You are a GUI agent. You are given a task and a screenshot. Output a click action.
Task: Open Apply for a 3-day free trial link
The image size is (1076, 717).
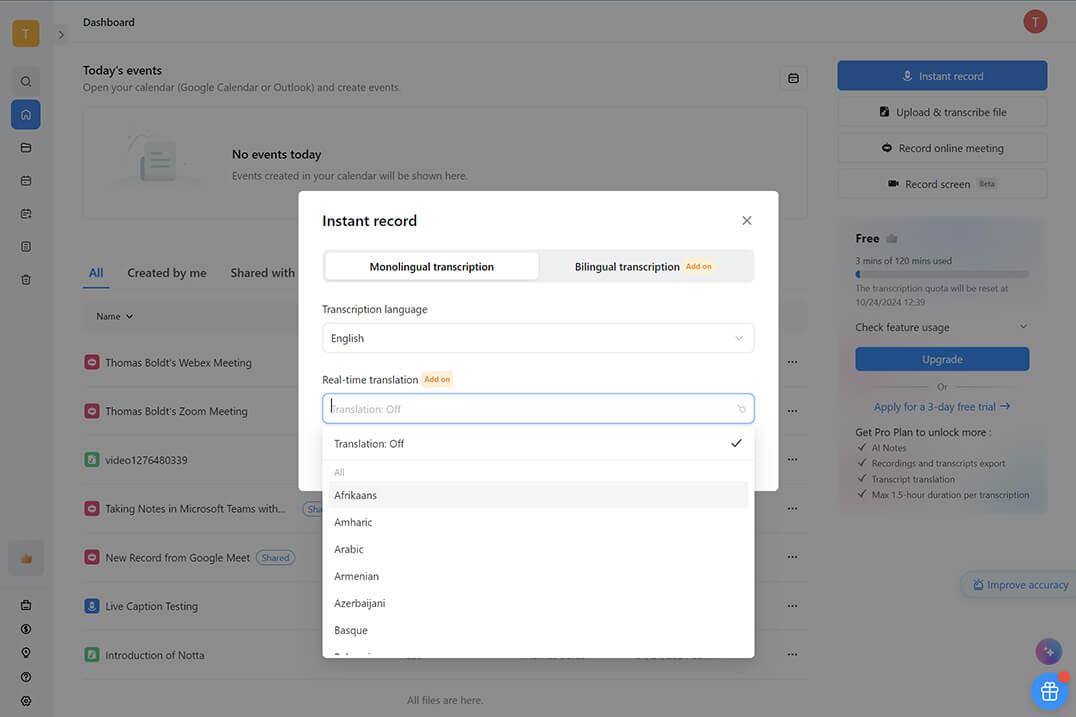pos(942,407)
